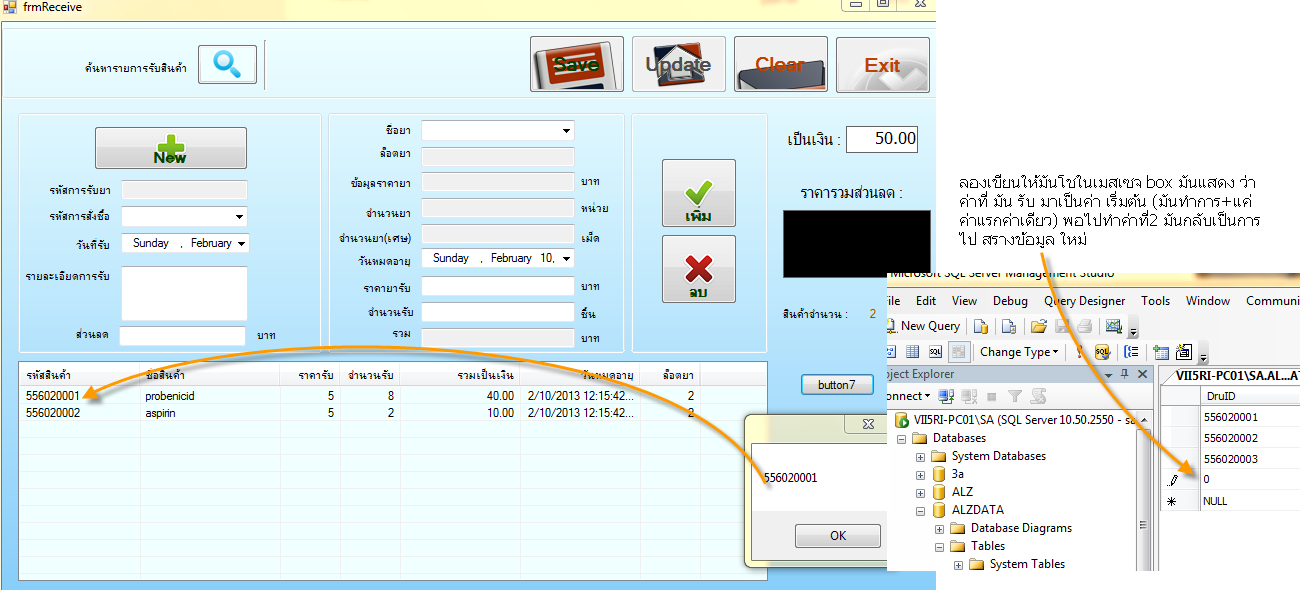Open the Change Type dropdown
This screenshot has width=1300, height=590.
(1018, 352)
